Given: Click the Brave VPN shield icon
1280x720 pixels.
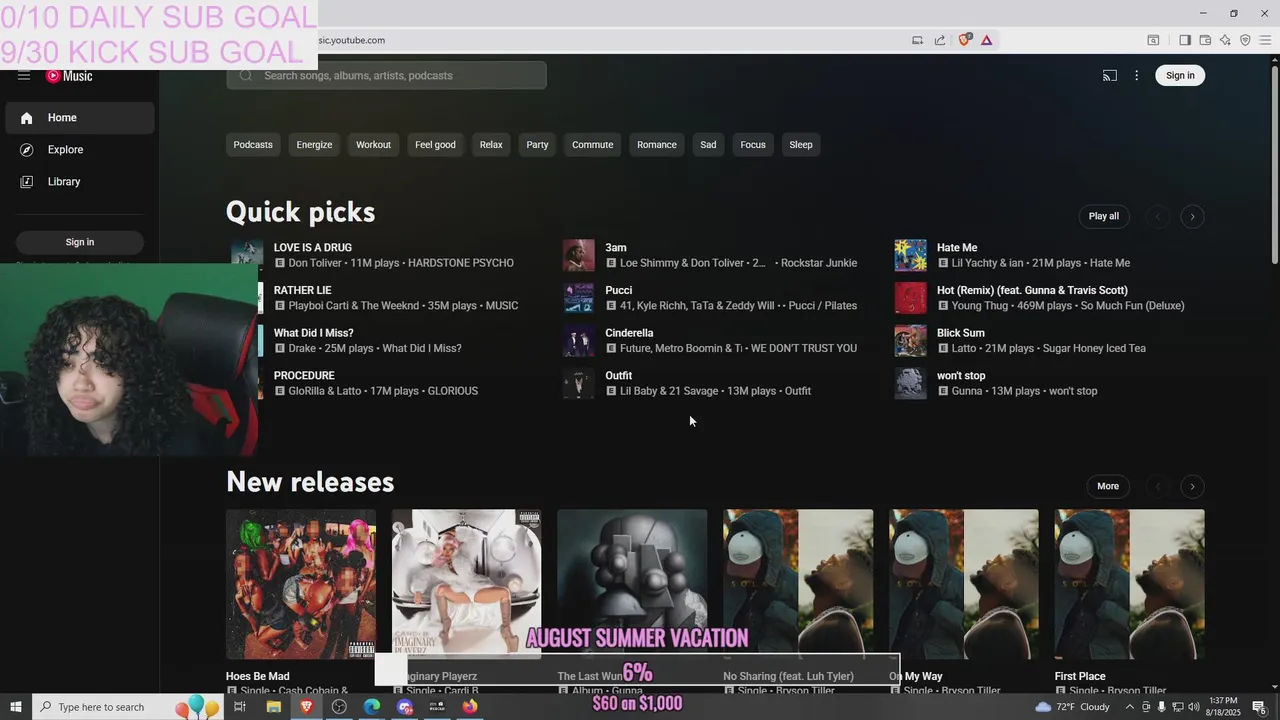Looking at the screenshot, I should point(1245,40).
